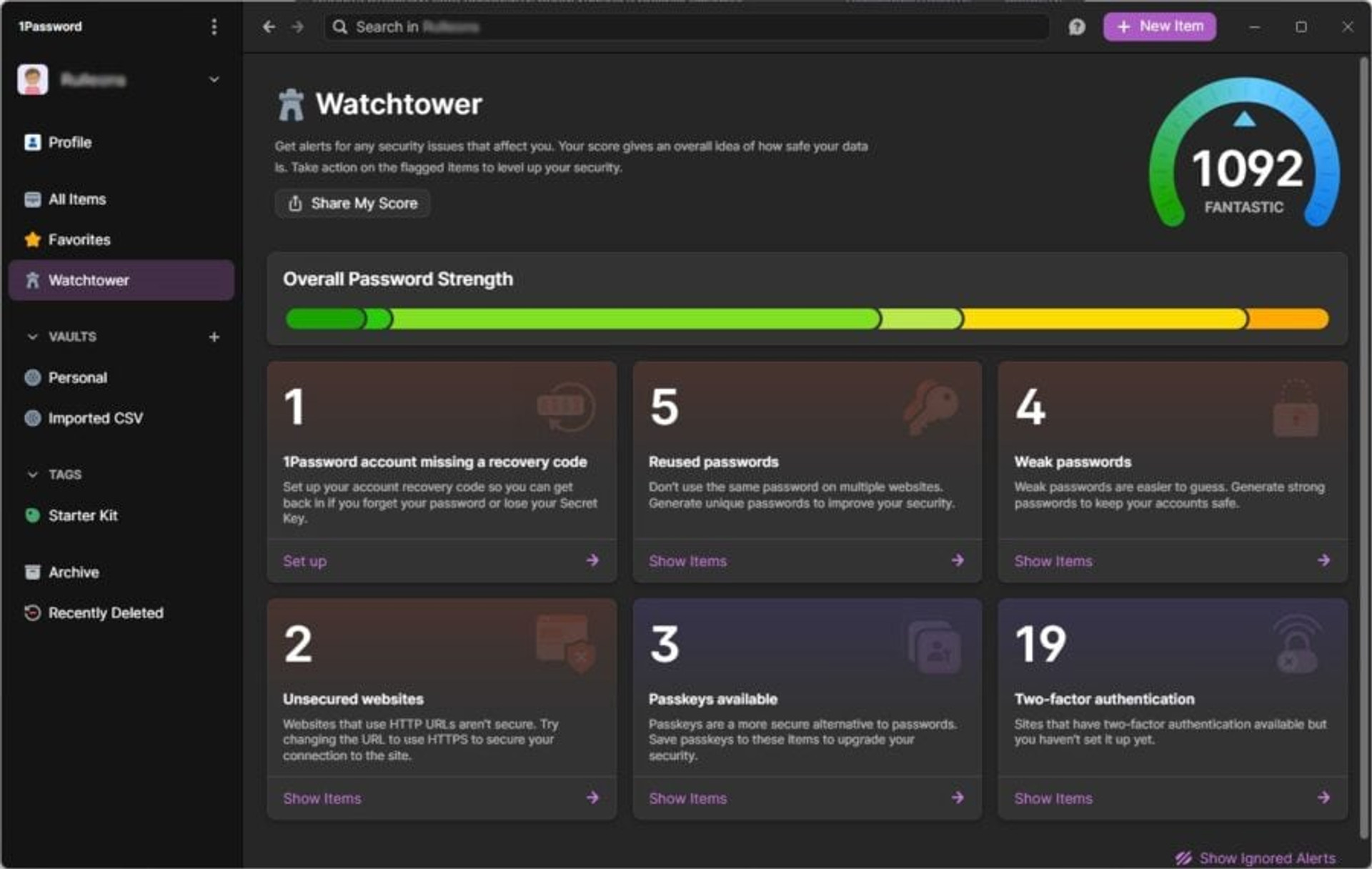This screenshot has width=1372, height=869.
Task: Click Show Ignored Alerts link
Action: coord(1256,858)
